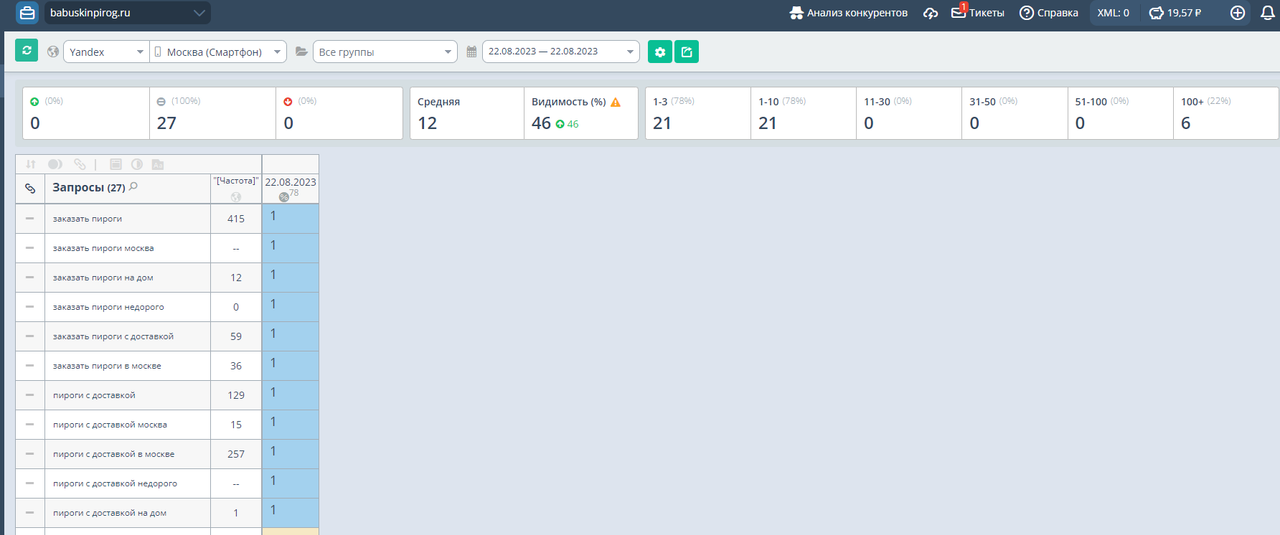The image size is (1280, 535).
Task: Select query пироги с доставкой недорого
Action: [x=115, y=483]
